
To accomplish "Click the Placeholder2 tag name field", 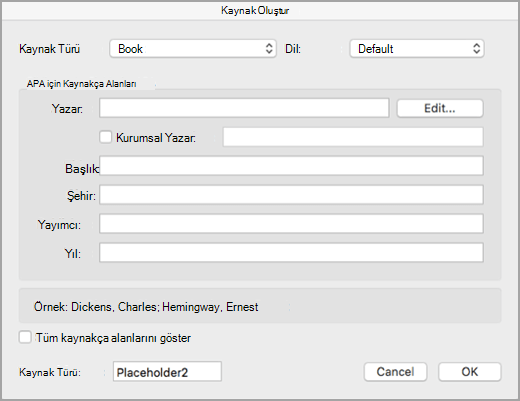I will 167,372.
